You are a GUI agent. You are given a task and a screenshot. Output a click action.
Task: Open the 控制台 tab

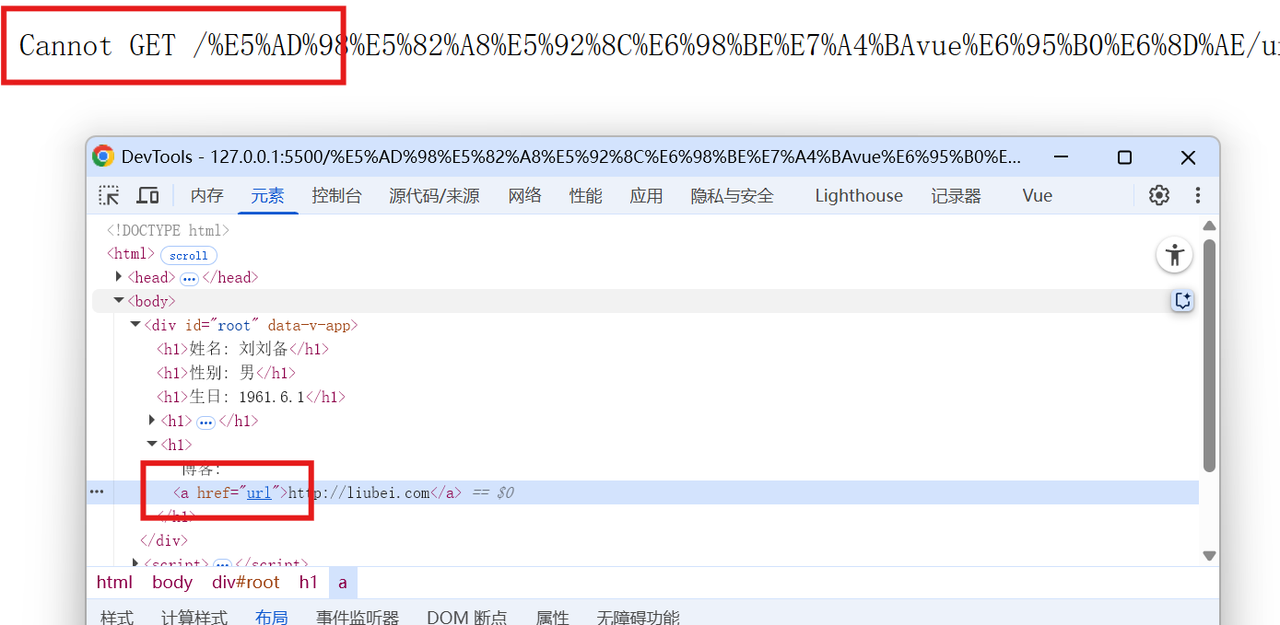tap(336, 196)
